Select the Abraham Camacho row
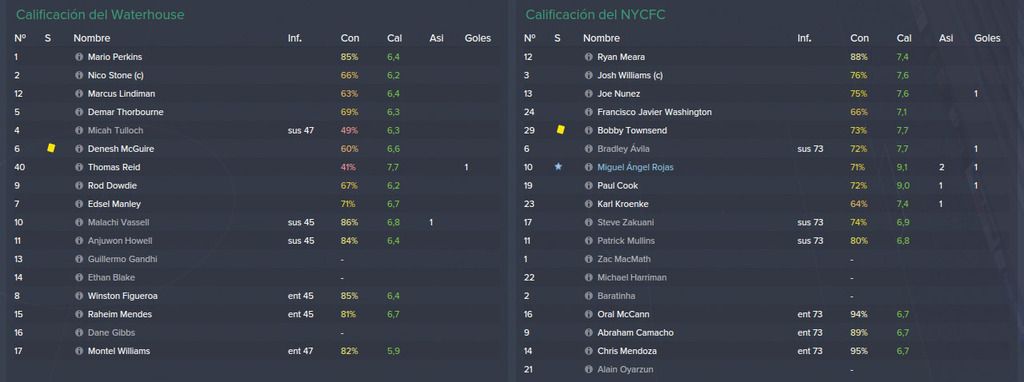The image size is (1024, 382). 767,333
